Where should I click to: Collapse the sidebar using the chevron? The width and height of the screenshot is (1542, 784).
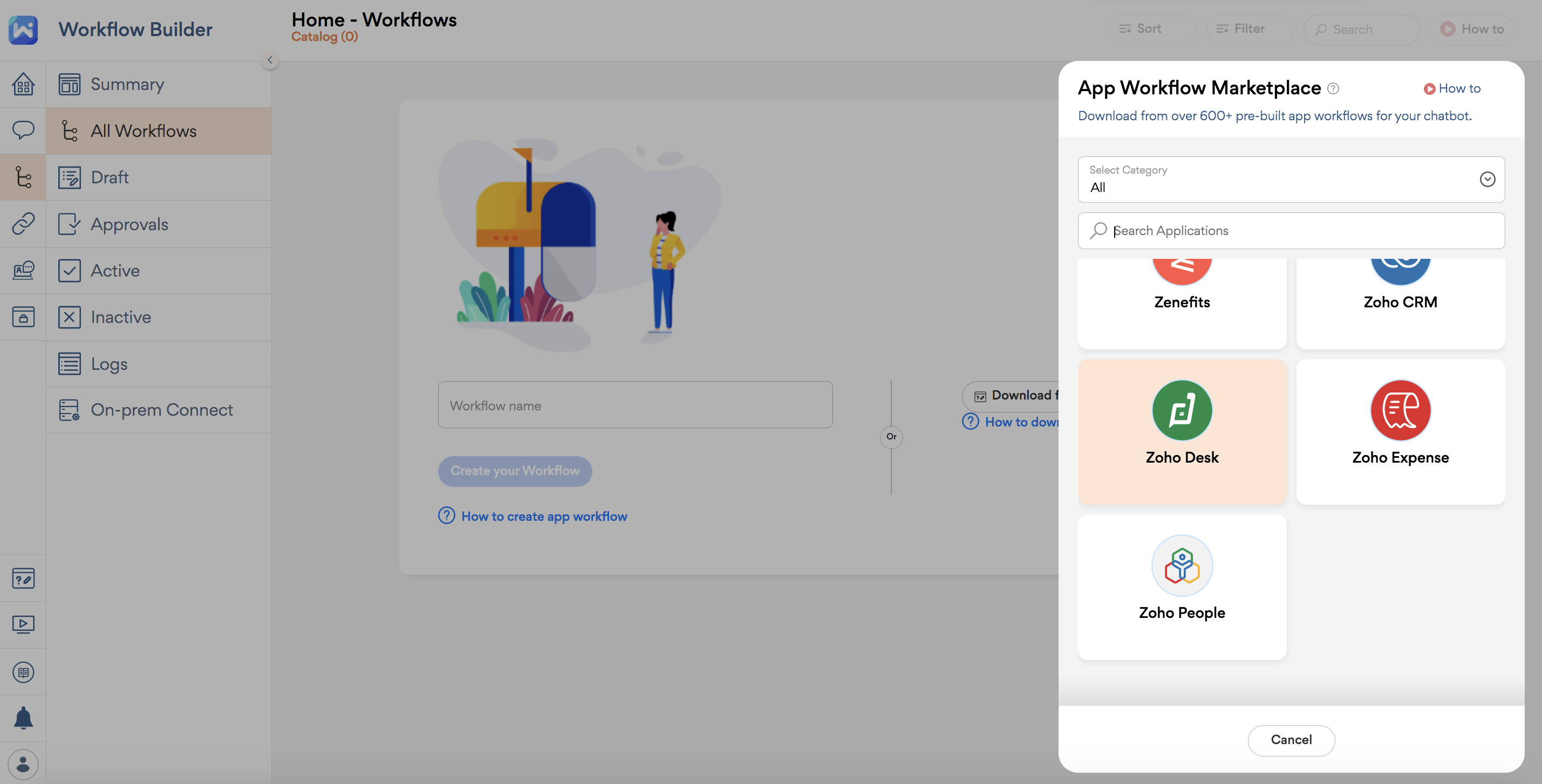click(x=270, y=60)
